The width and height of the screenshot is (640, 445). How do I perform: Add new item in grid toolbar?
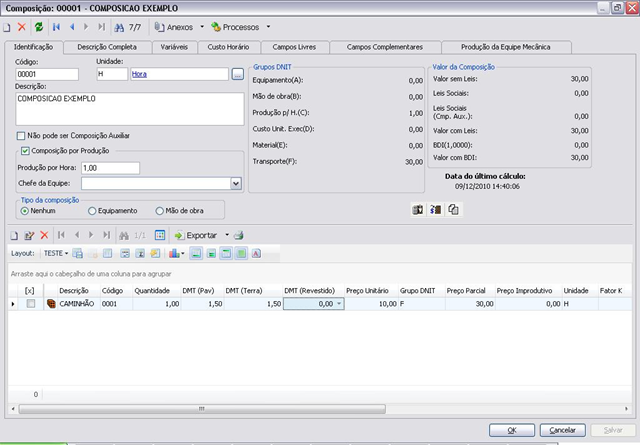pos(14,235)
